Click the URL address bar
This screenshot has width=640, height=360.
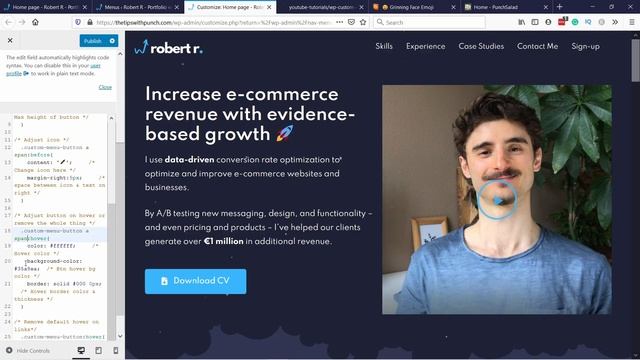click(x=214, y=22)
